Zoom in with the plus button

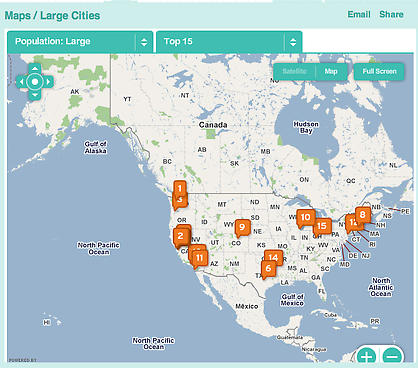[366, 357]
